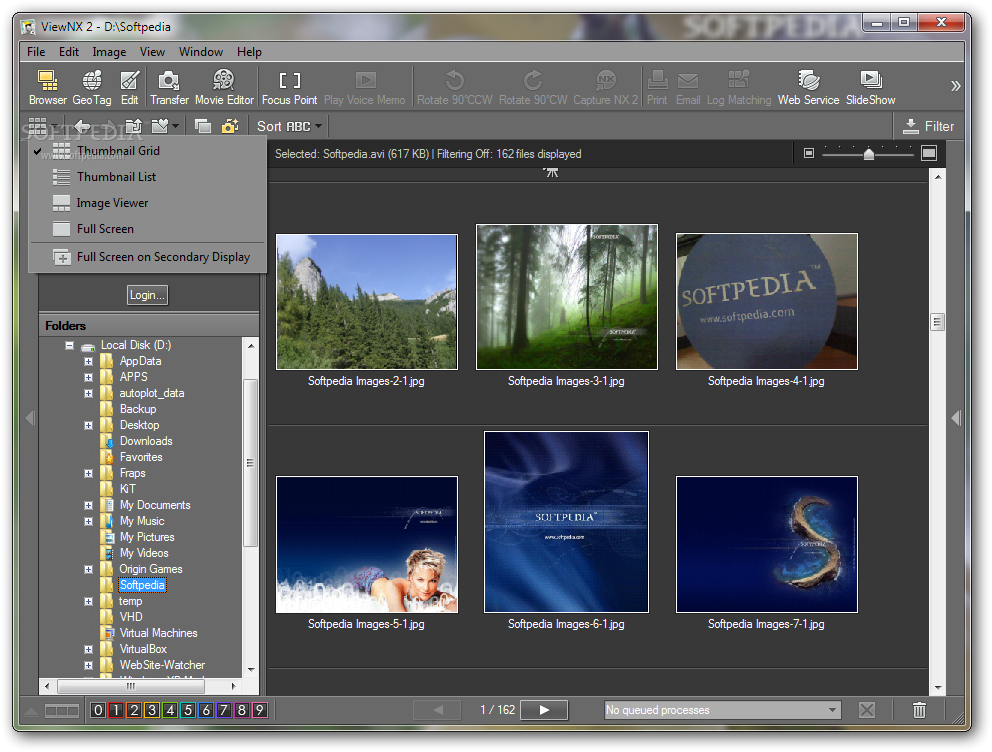Expand the AppData folder node

[89, 362]
